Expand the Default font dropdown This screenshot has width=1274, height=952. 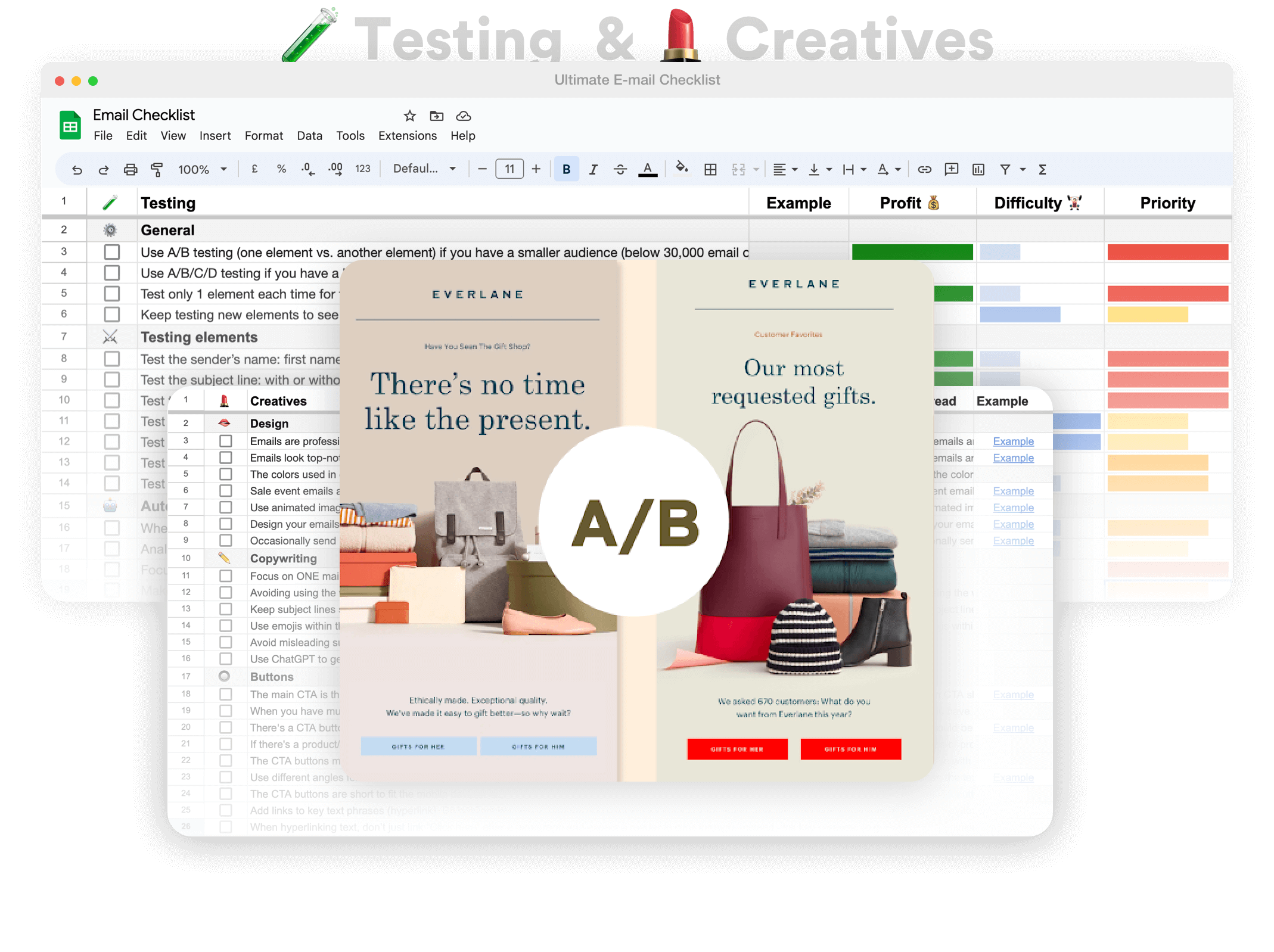(x=424, y=169)
